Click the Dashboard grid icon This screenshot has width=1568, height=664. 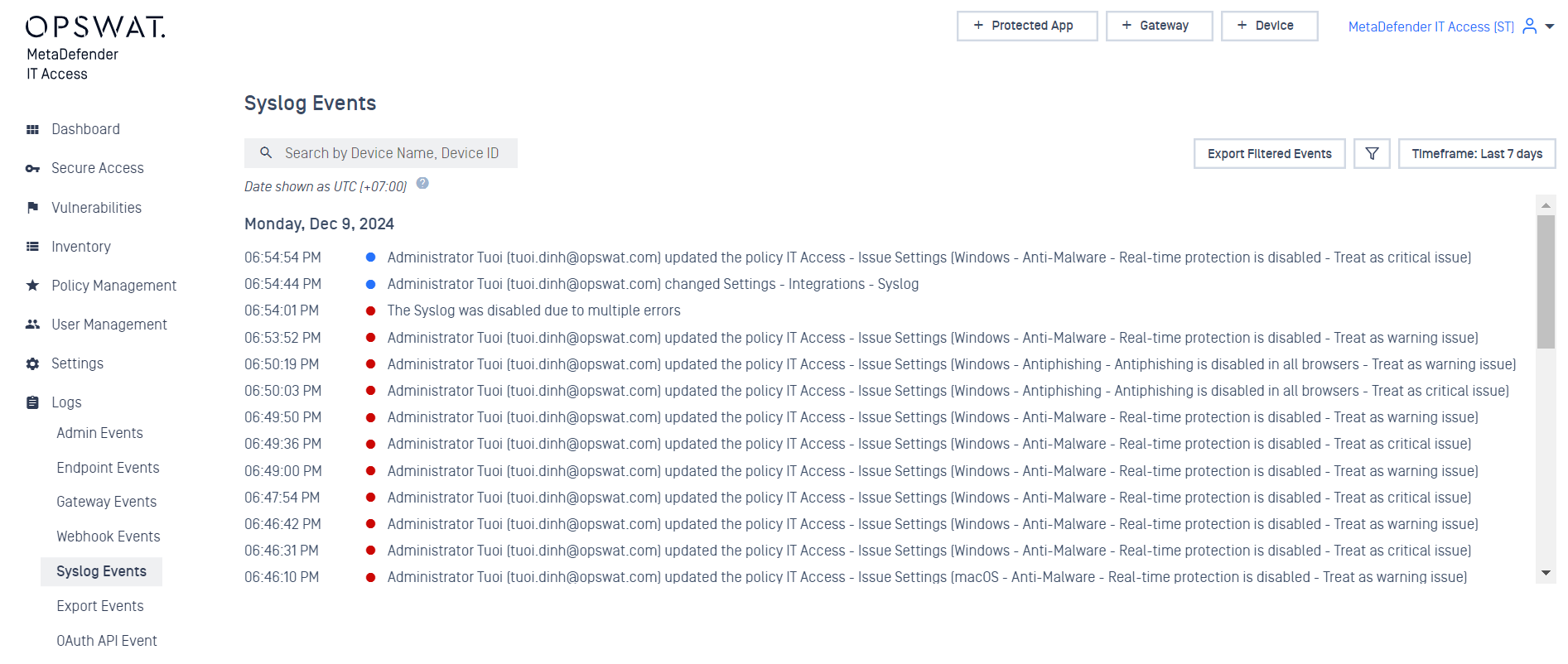33,129
